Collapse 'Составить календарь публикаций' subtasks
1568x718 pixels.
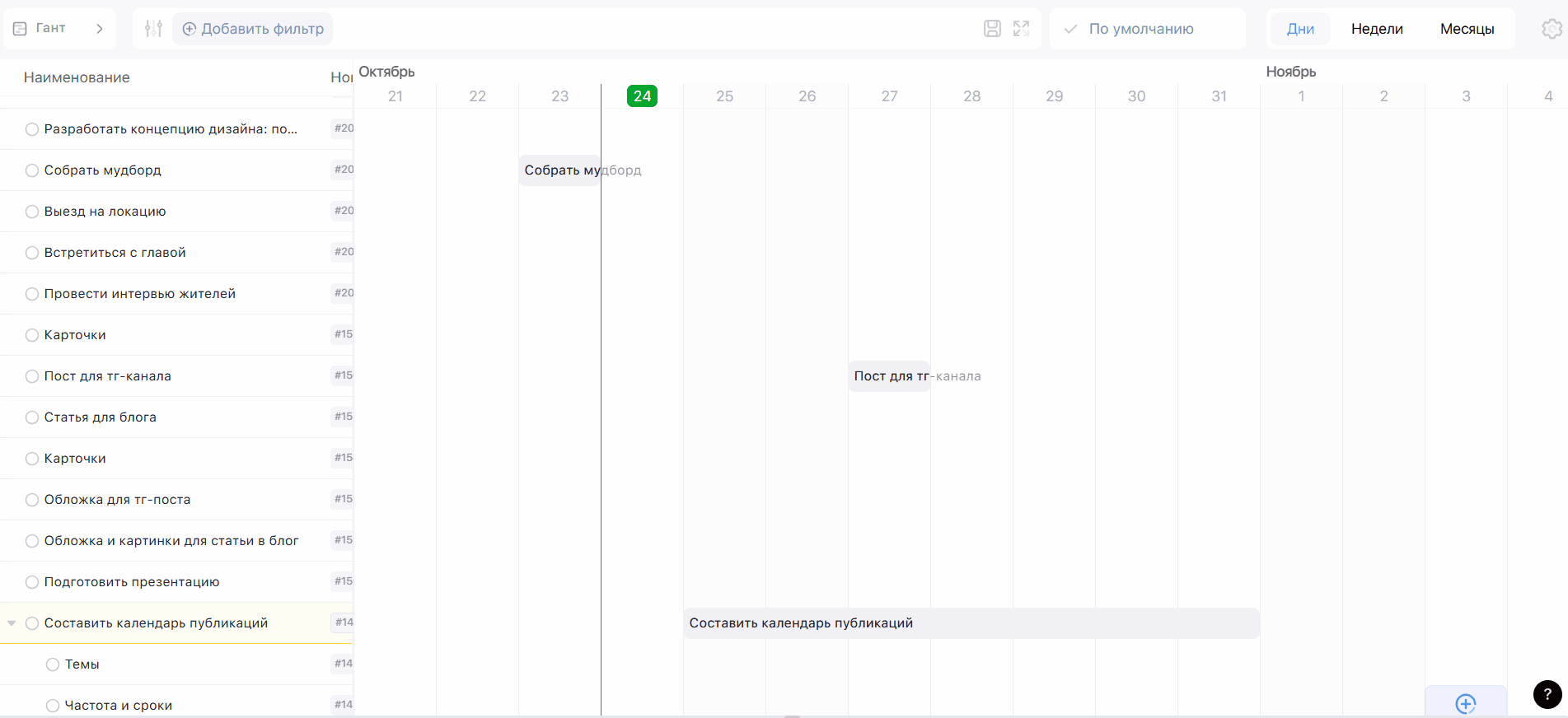tap(12, 623)
